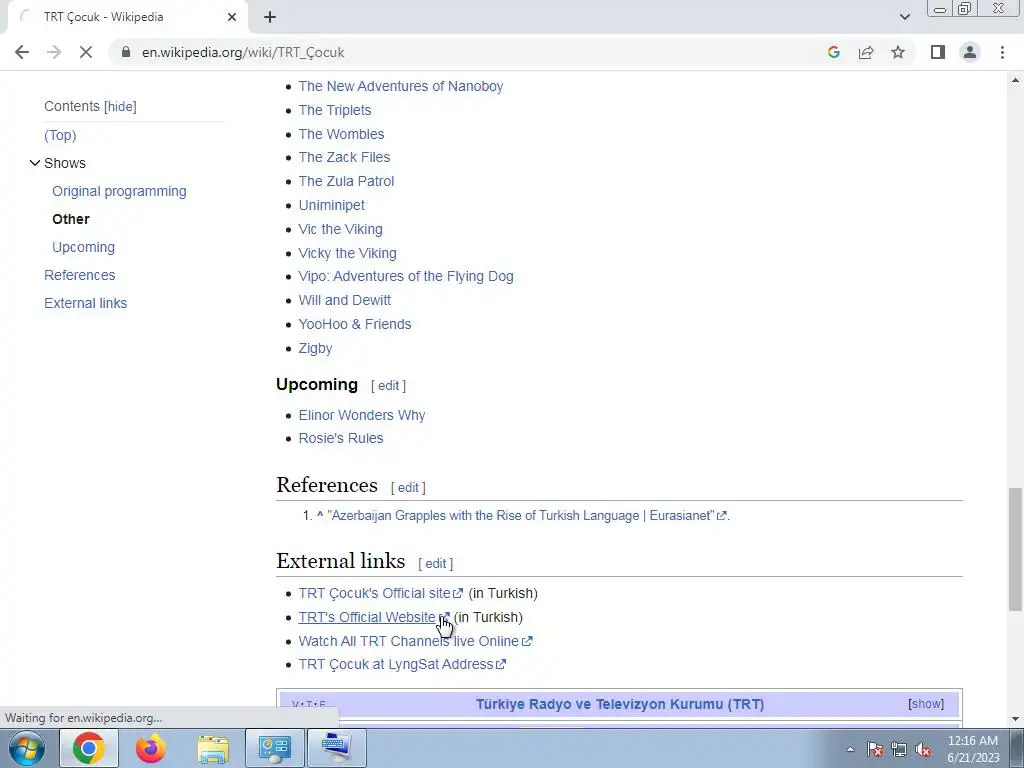The image size is (1024, 768).
Task: Show the TRT navbox contents
Action: (x=926, y=704)
